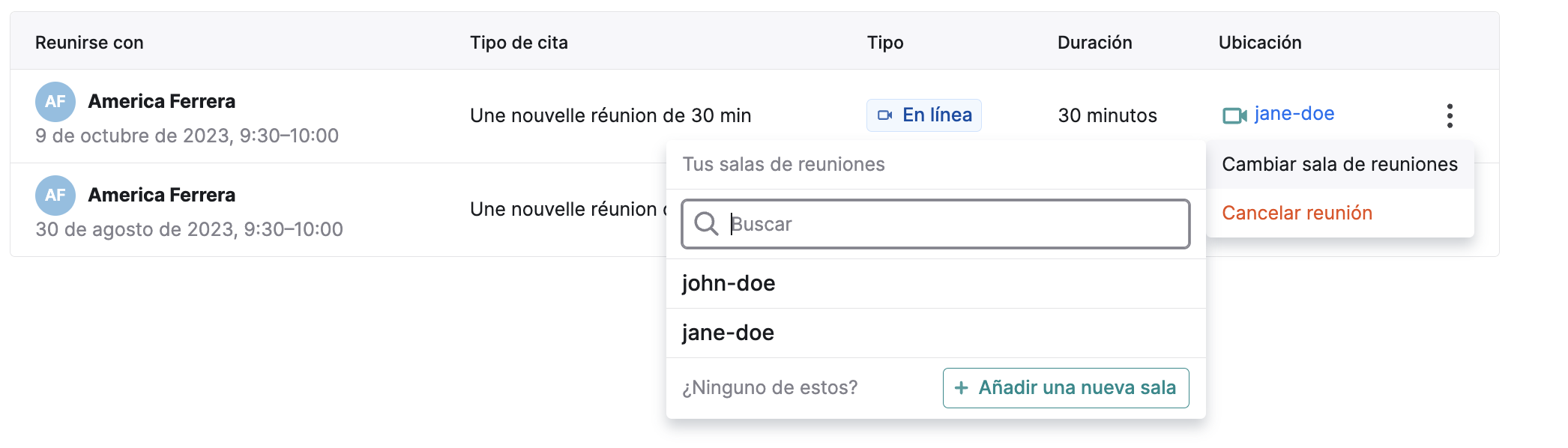Click the AF avatar in the October row
The height and width of the screenshot is (448, 1568).
point(55,102)
